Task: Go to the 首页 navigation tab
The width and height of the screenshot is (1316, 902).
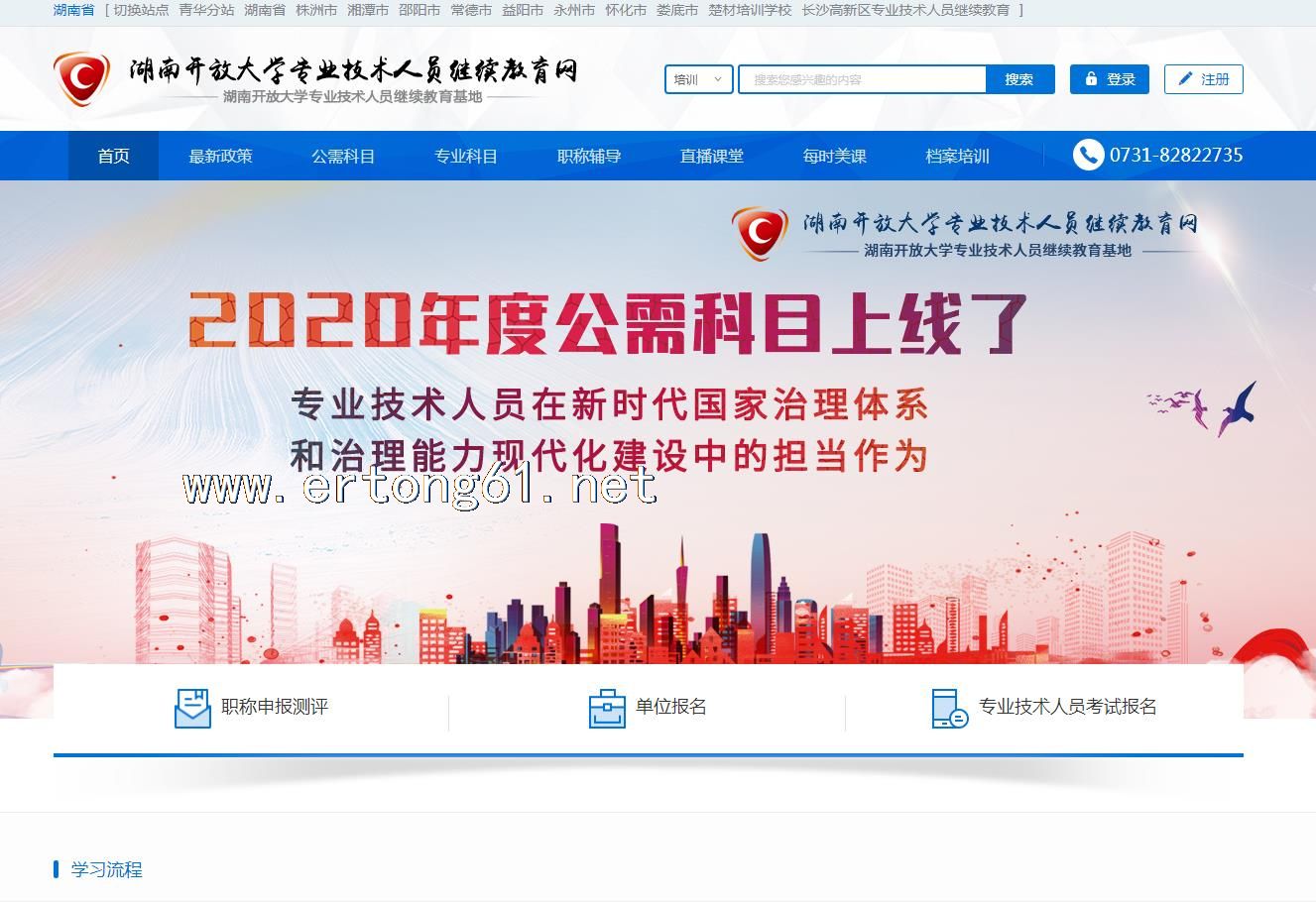Action: [113, 156]
